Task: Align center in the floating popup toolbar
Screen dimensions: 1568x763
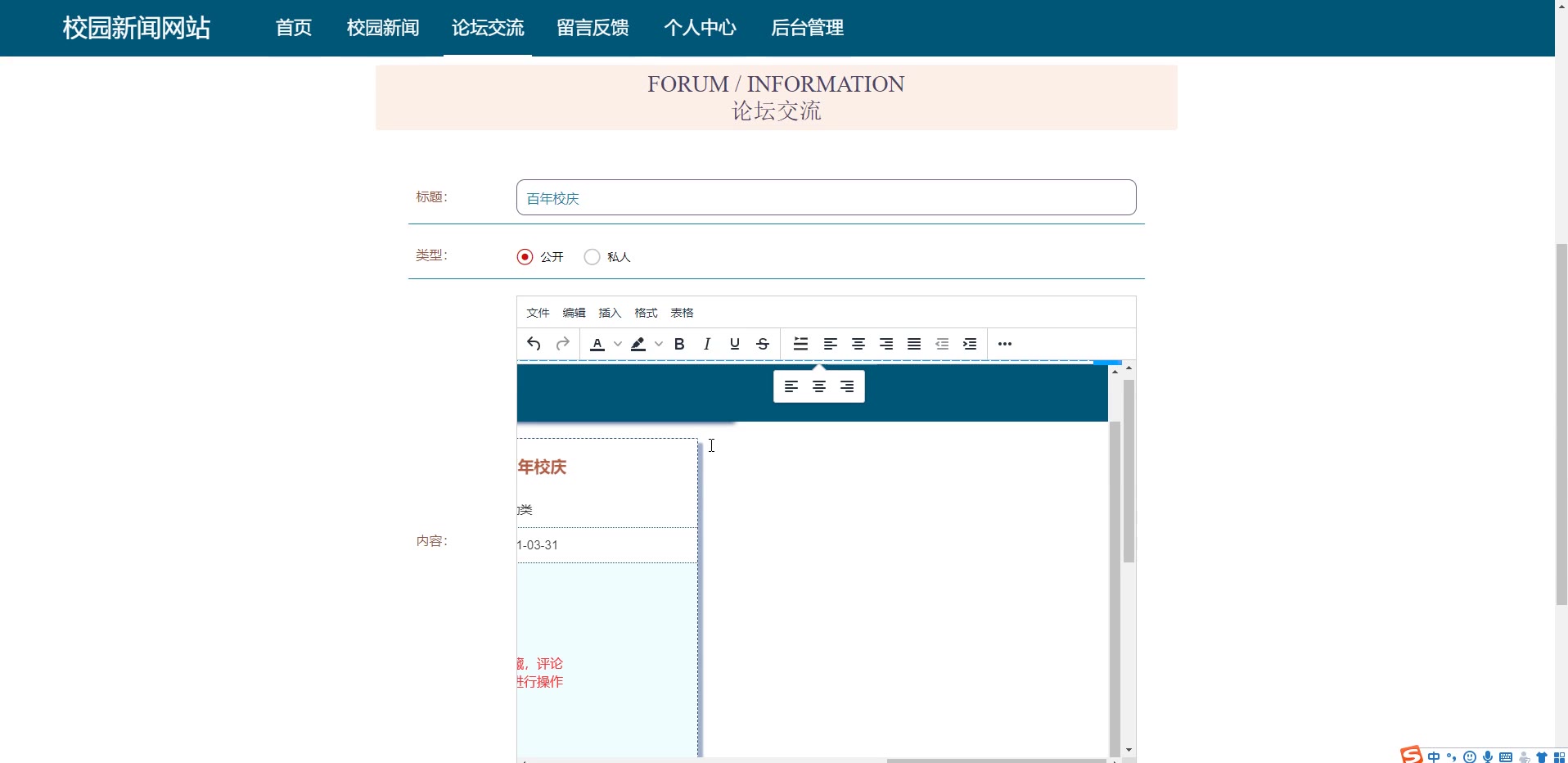Action: [x=819, y=386]
